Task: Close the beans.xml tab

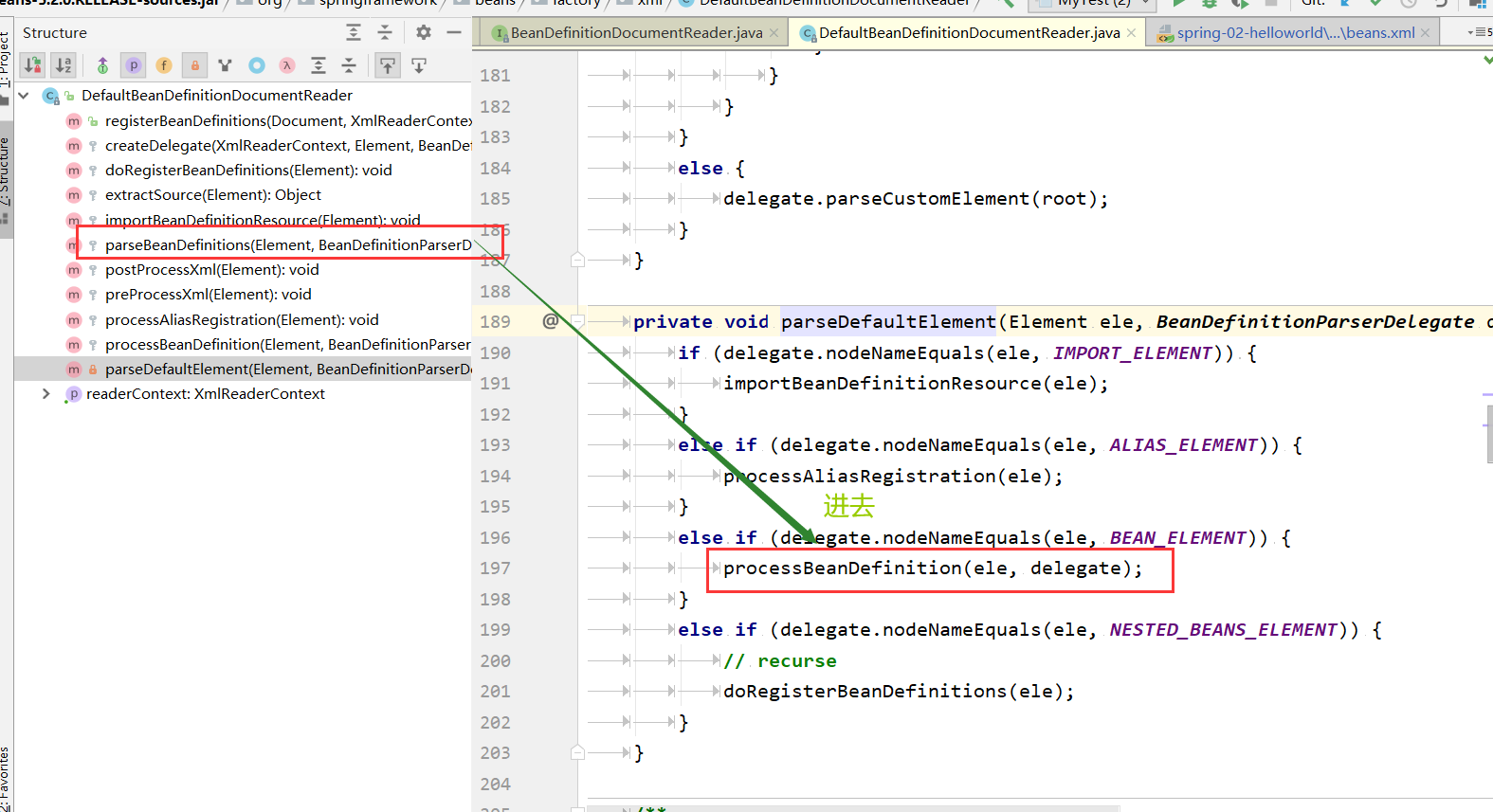Action: click(x=1426, y=33)
